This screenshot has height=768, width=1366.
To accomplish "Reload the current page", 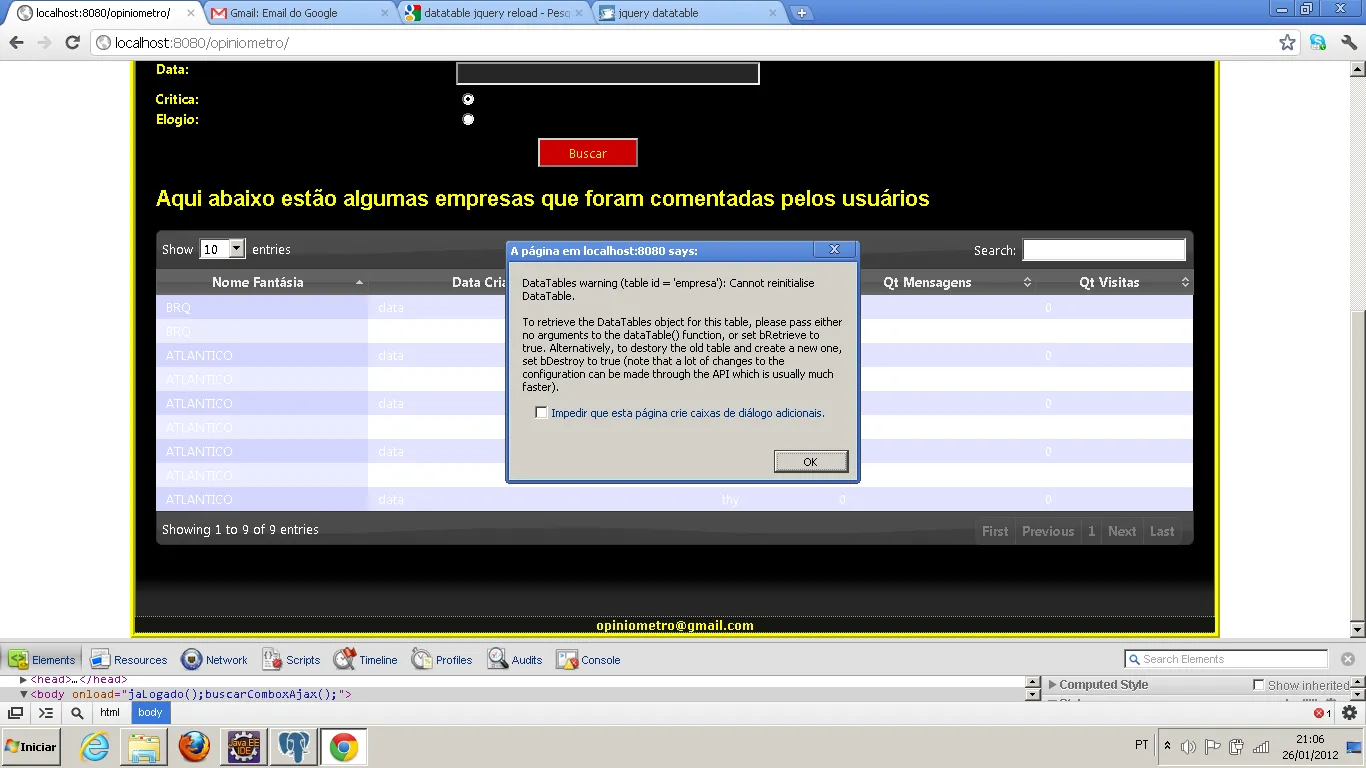I will tap(72, 43).
